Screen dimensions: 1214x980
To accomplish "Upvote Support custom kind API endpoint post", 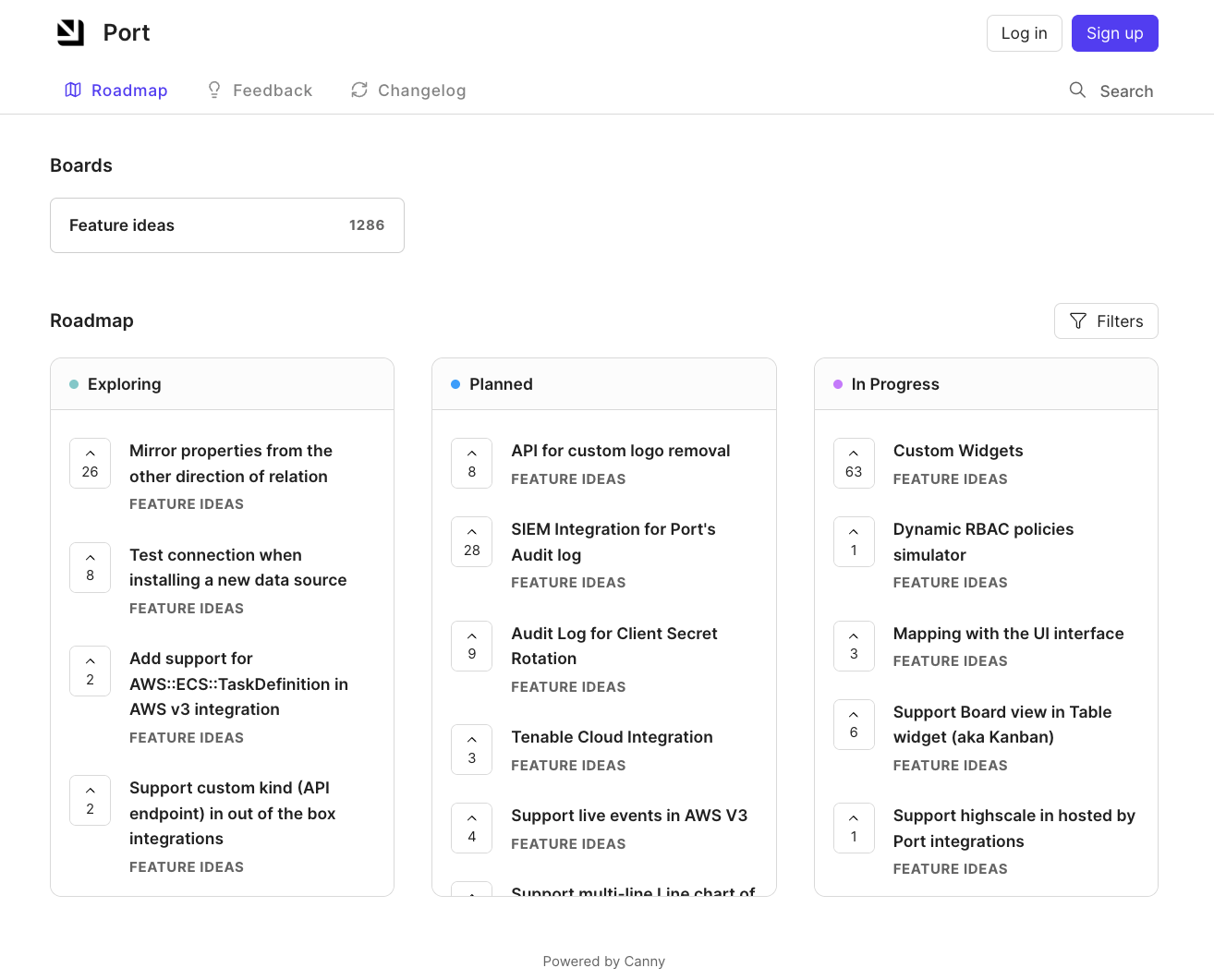I will 90,800.
